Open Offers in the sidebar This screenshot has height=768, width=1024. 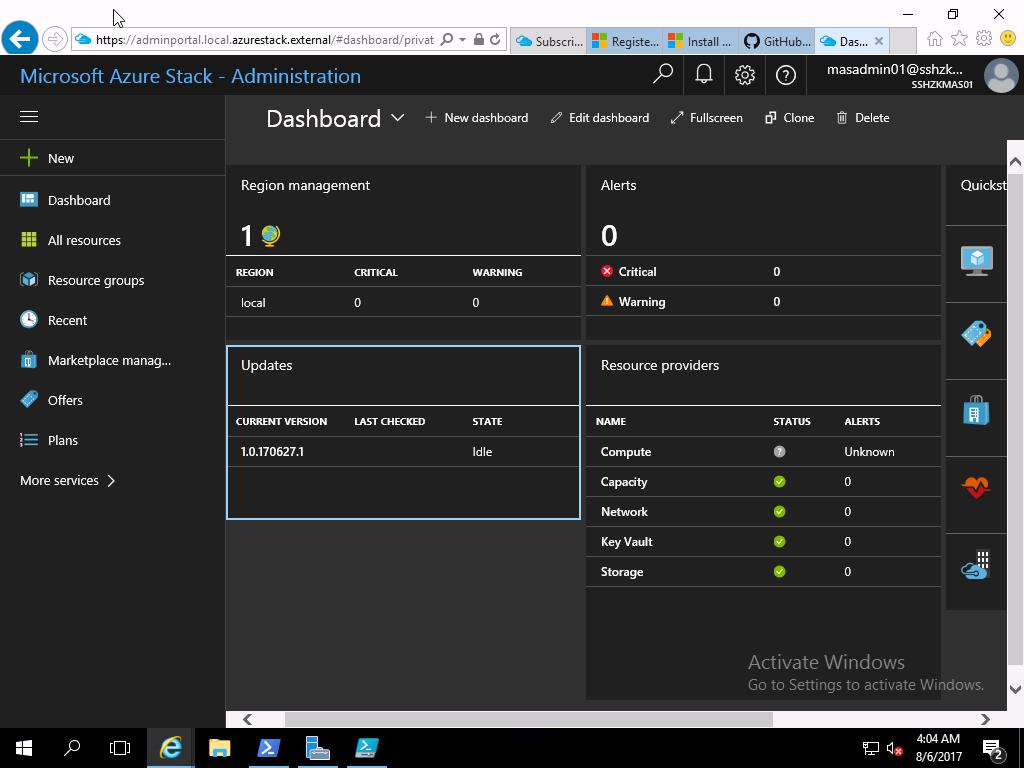65,400
